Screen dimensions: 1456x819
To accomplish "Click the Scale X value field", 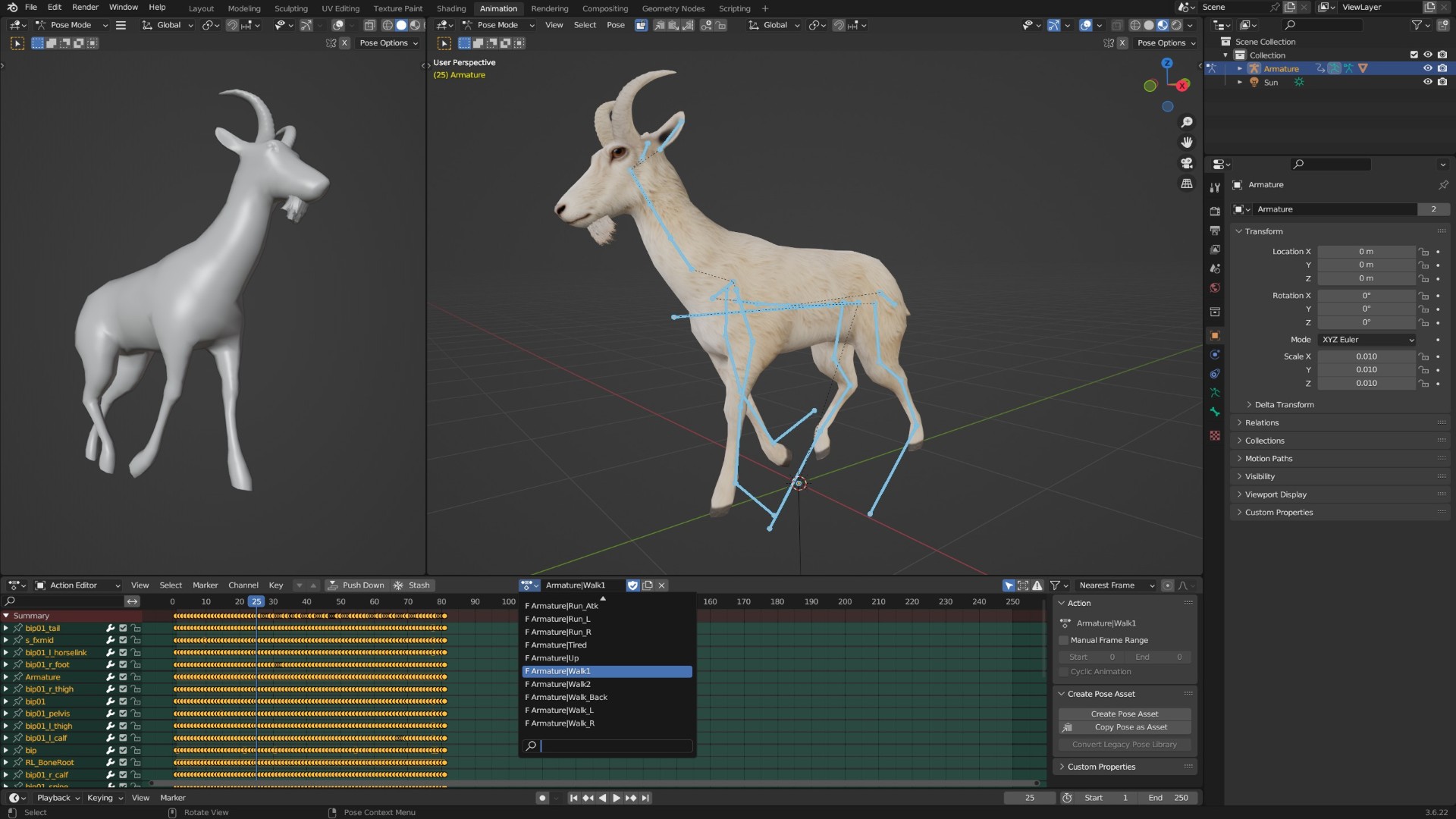I will (1366, 356).
